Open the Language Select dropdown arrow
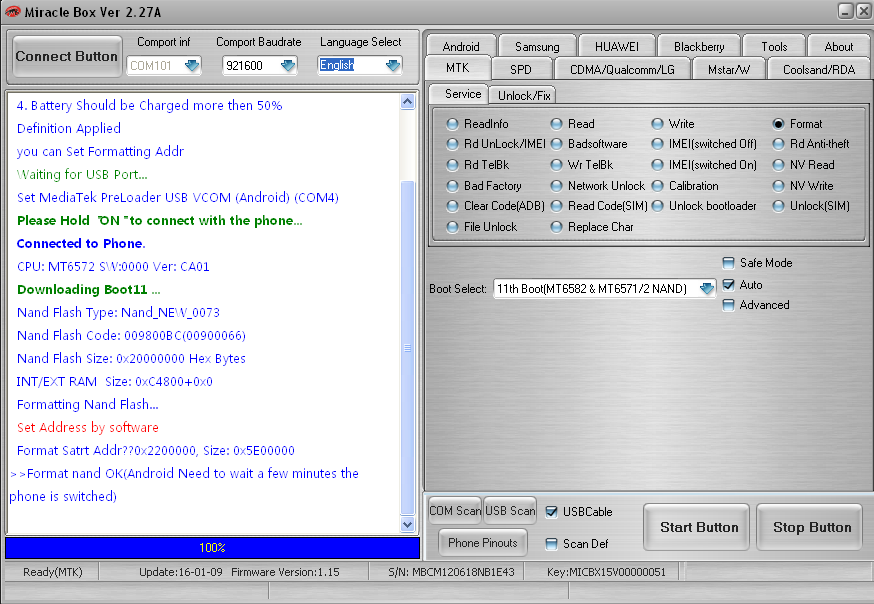 pyautogui.click(x=393, y=66)
